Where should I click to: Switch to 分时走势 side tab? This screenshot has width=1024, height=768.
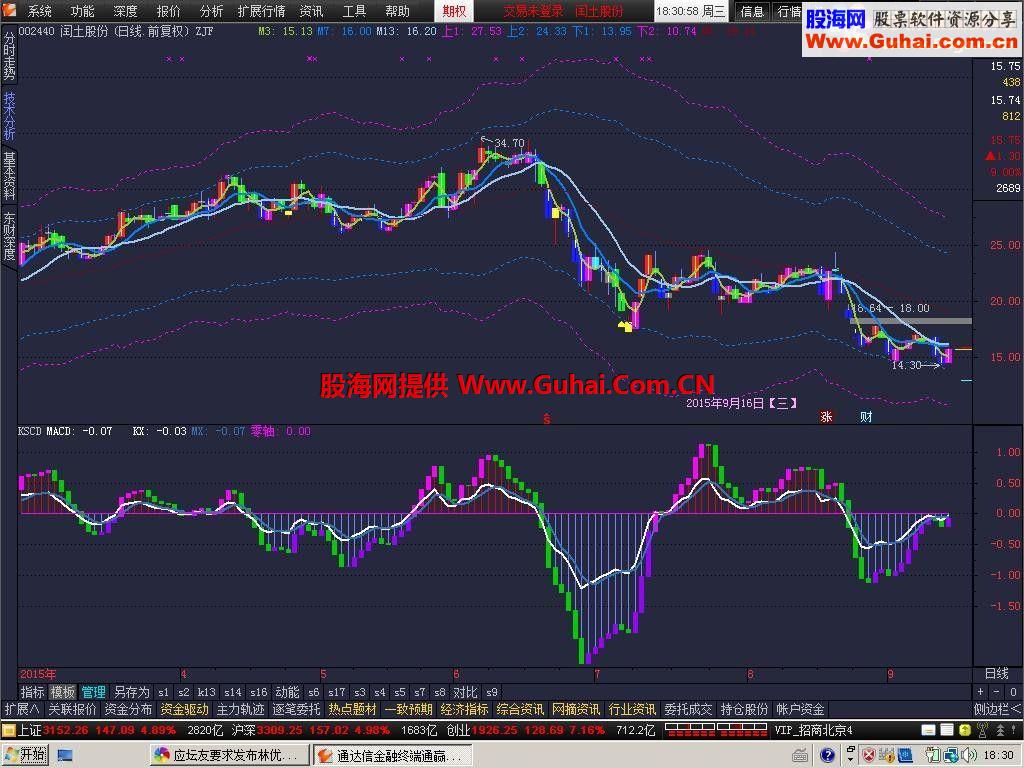(x=9, y=56)
